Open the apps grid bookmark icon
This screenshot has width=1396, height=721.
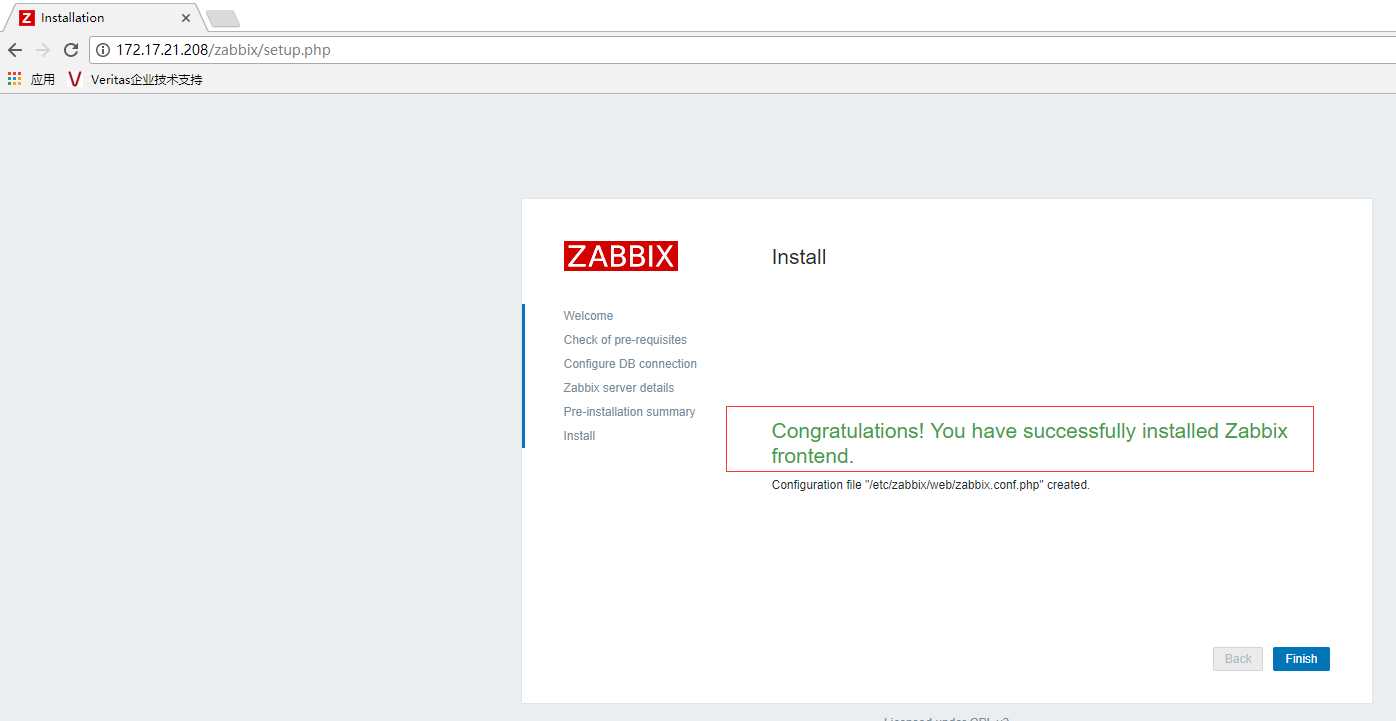[14, 79]
